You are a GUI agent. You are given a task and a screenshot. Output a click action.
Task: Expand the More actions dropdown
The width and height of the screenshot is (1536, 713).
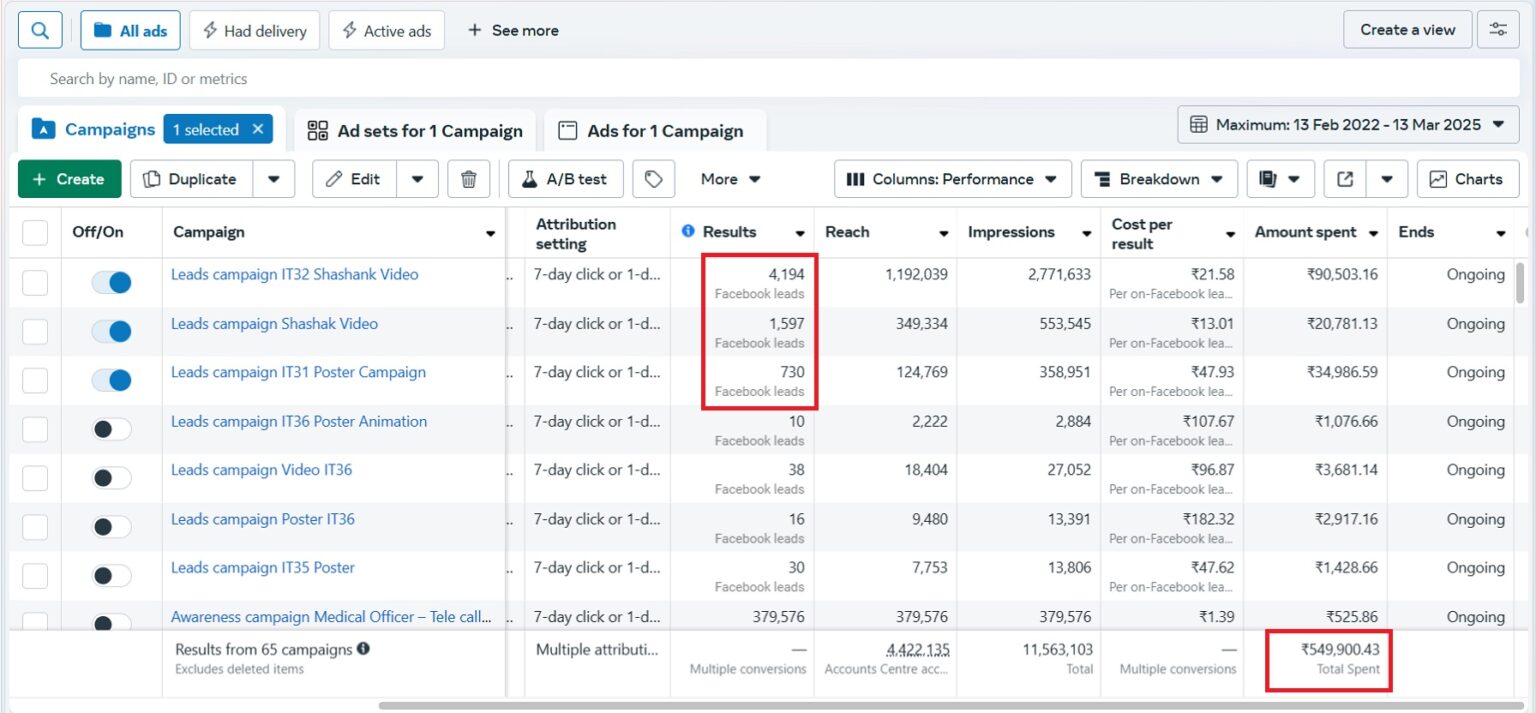click(x=729, y=179)
